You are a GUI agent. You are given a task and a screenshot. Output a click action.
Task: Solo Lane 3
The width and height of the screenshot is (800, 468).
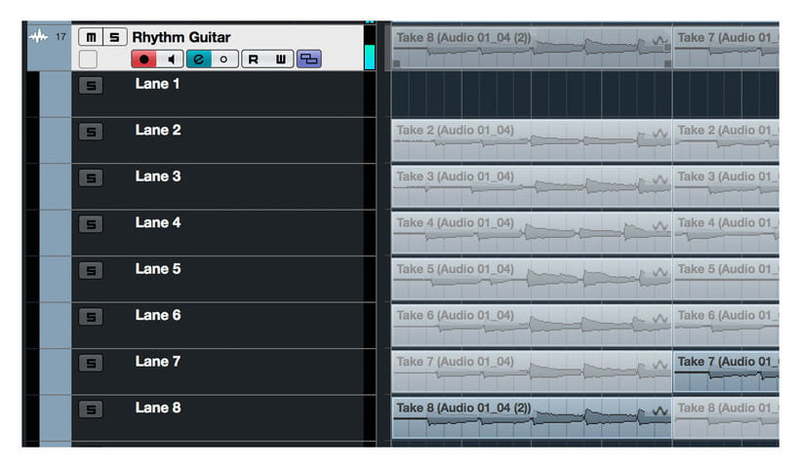(91, 178)
